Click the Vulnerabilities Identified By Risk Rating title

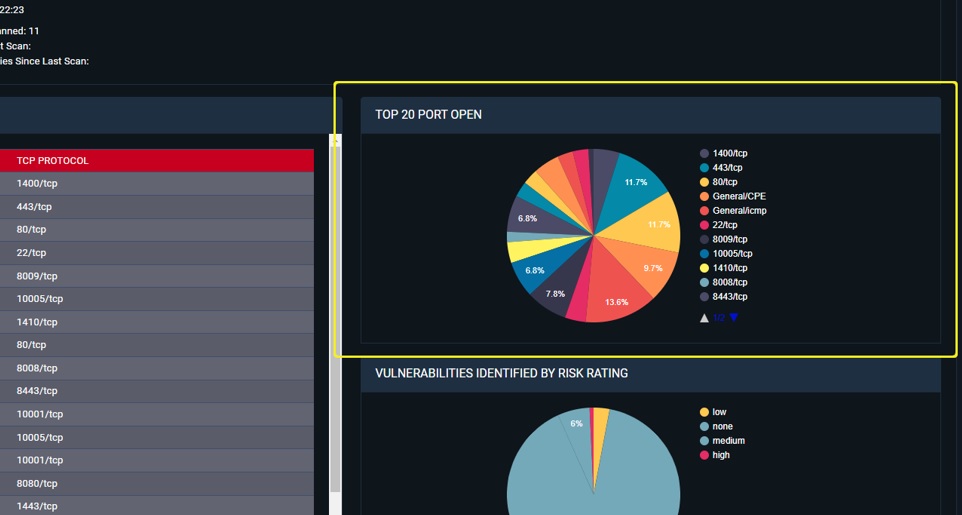501,373
